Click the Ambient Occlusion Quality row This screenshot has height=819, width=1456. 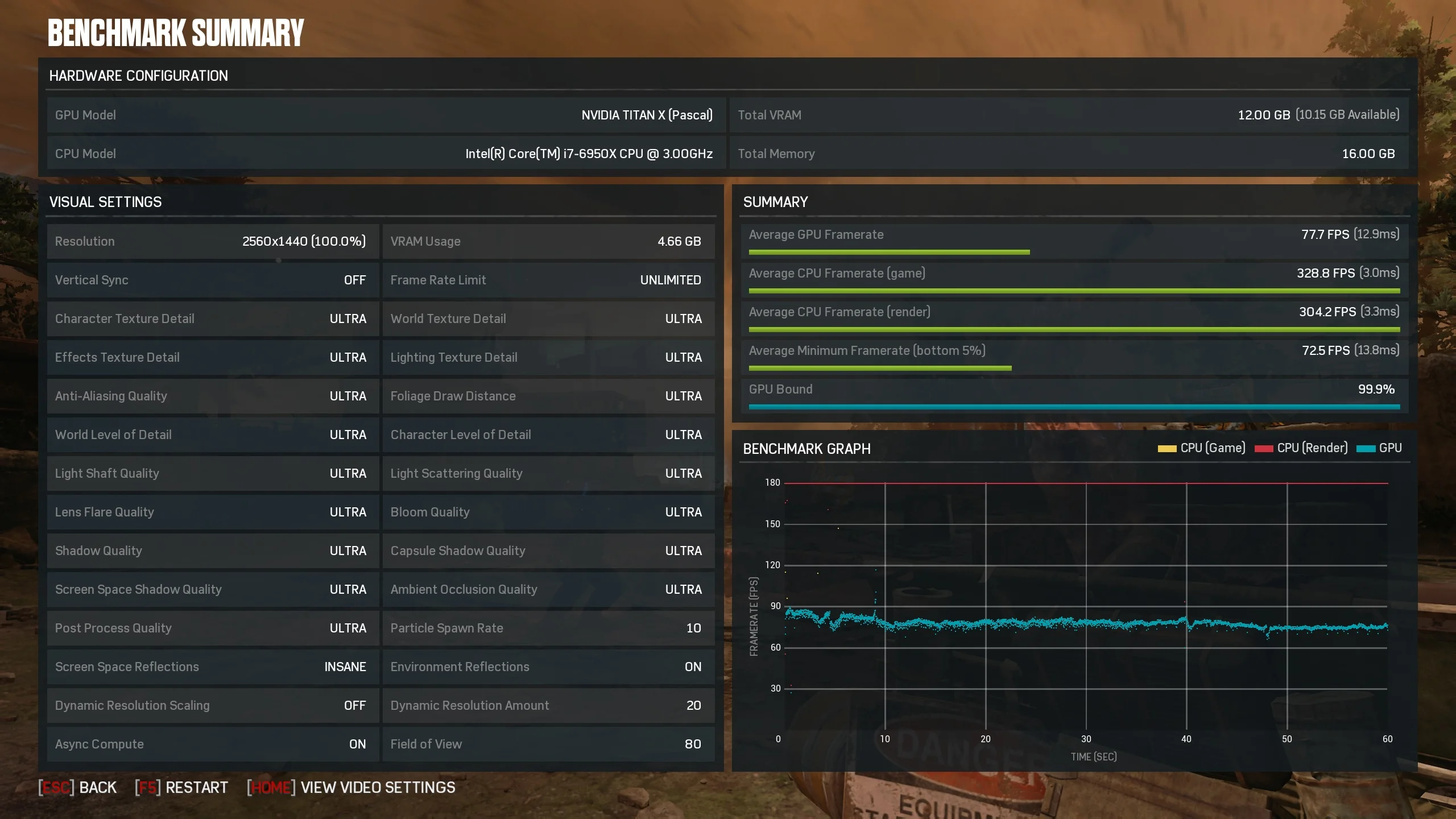548,590
